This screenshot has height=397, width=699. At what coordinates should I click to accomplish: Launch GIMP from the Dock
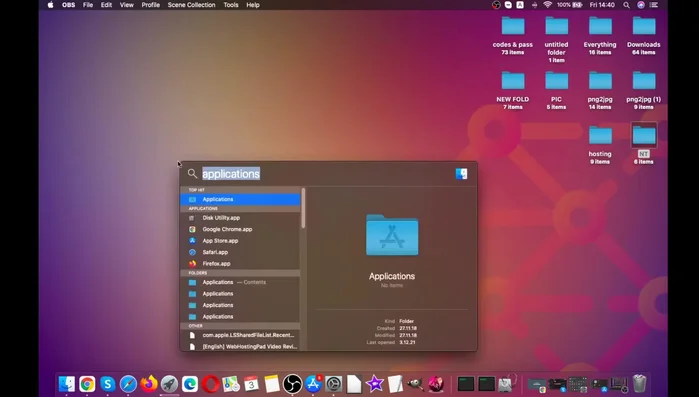point(415,384)
